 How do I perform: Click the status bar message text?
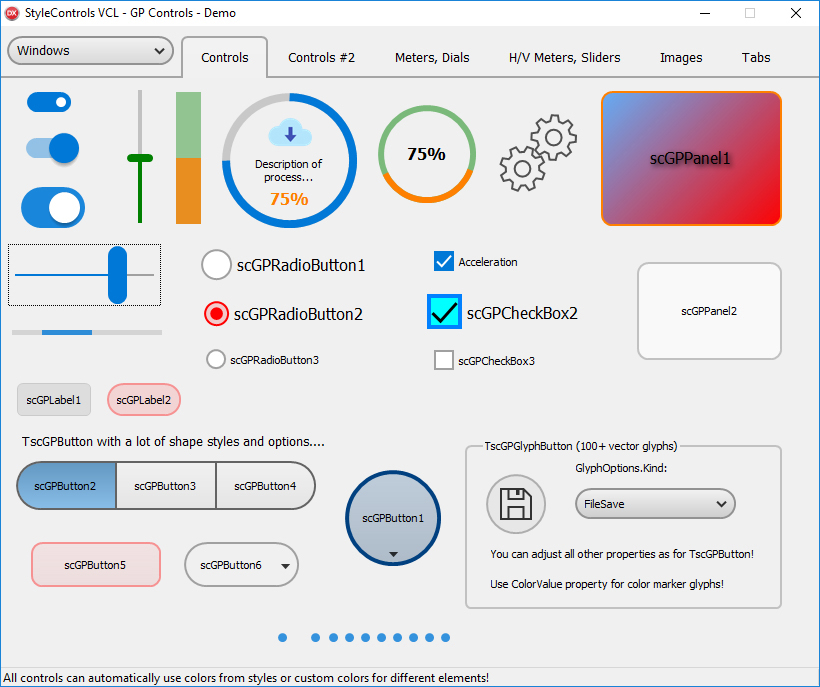click(246, 678)
